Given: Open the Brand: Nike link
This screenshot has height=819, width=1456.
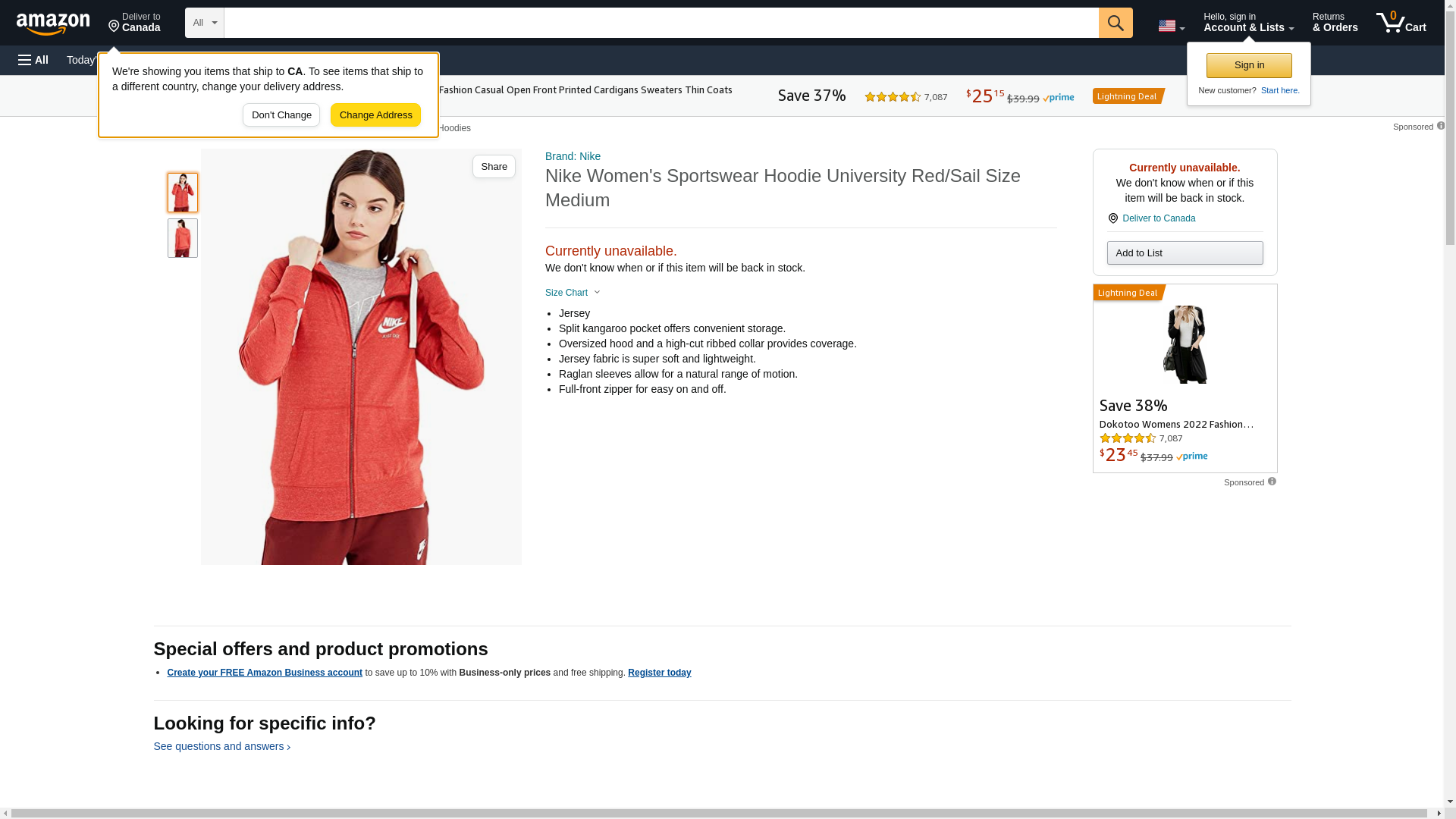Looking at the screenshot, I should 573,156.
